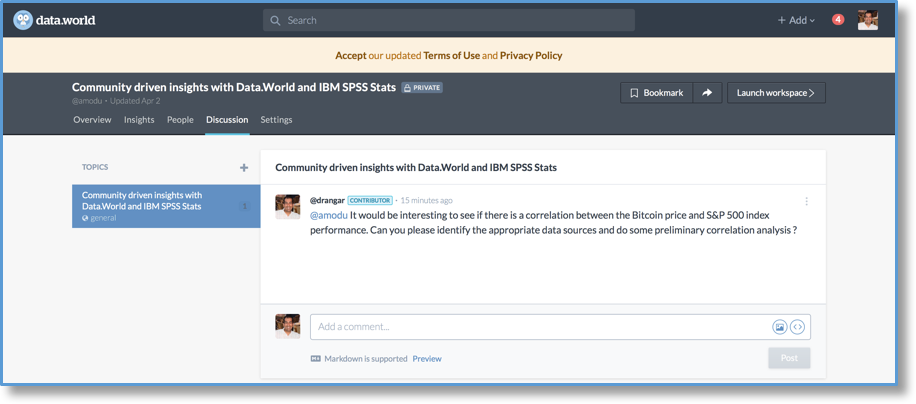This screenshot has height=404, width=916.
Task: Click the 'Markdown is supported' text
Action: (x=366, y=359)
